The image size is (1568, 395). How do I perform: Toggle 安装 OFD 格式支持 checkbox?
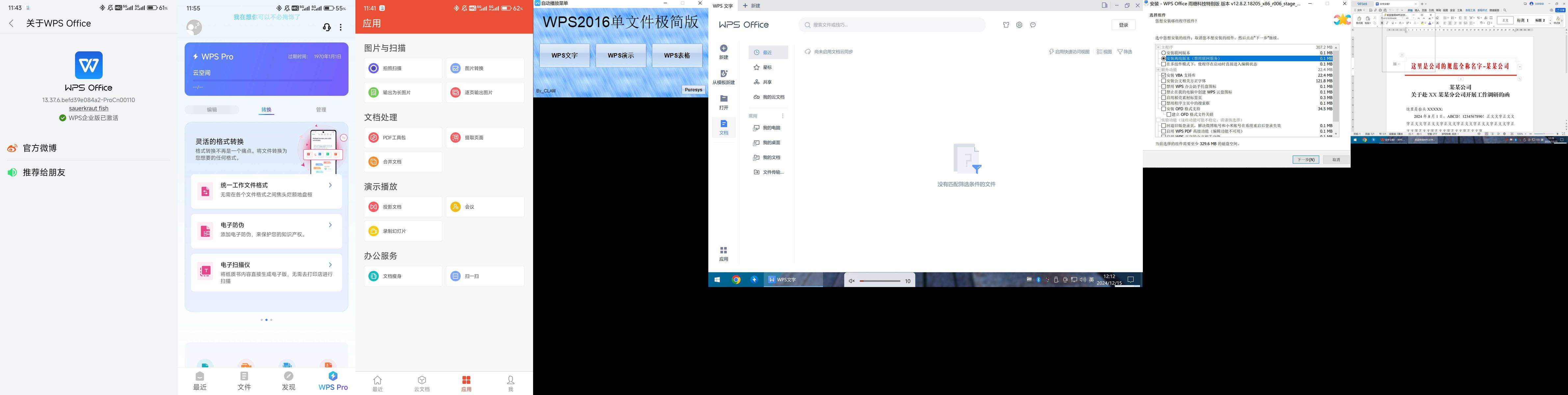(x=1163, y=109)
